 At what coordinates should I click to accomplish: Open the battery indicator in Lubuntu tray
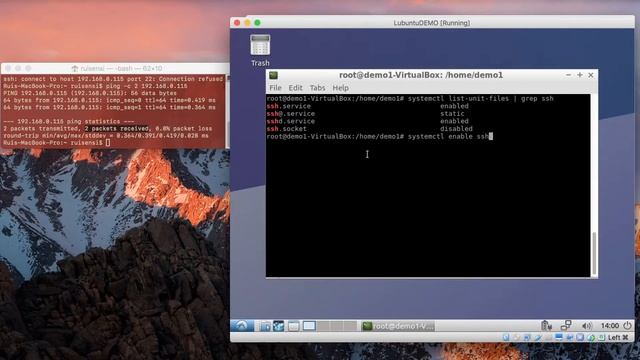(546, 325)
